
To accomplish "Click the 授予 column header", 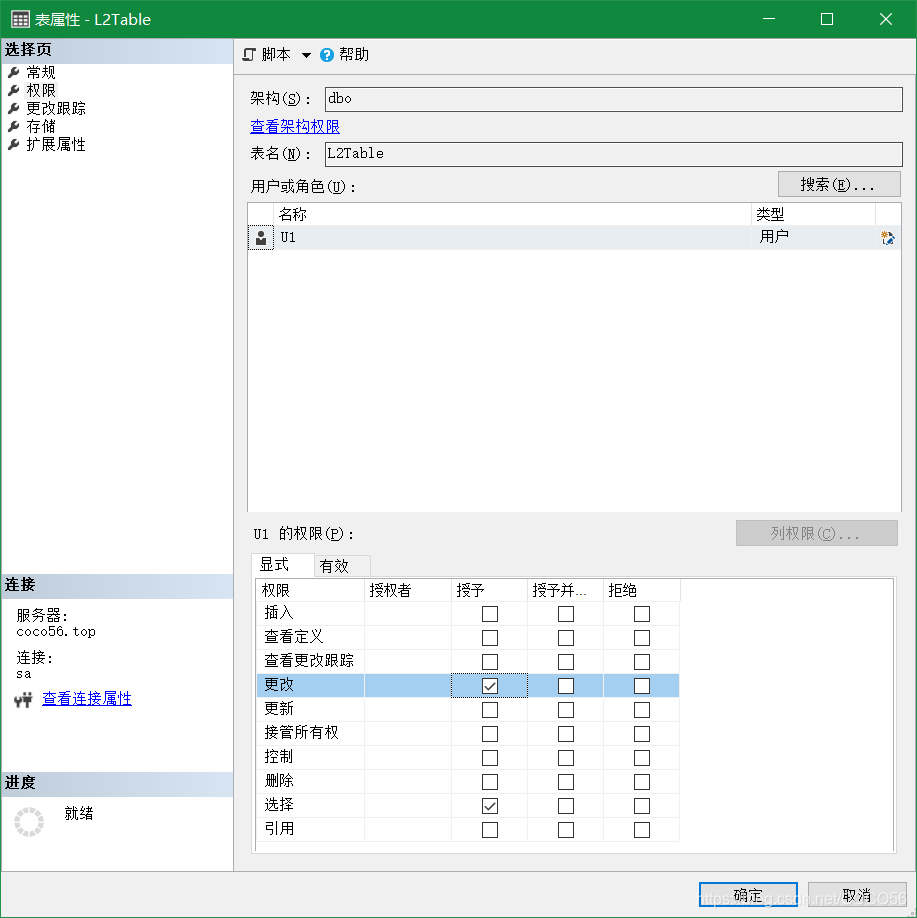I will click(489, 590).
